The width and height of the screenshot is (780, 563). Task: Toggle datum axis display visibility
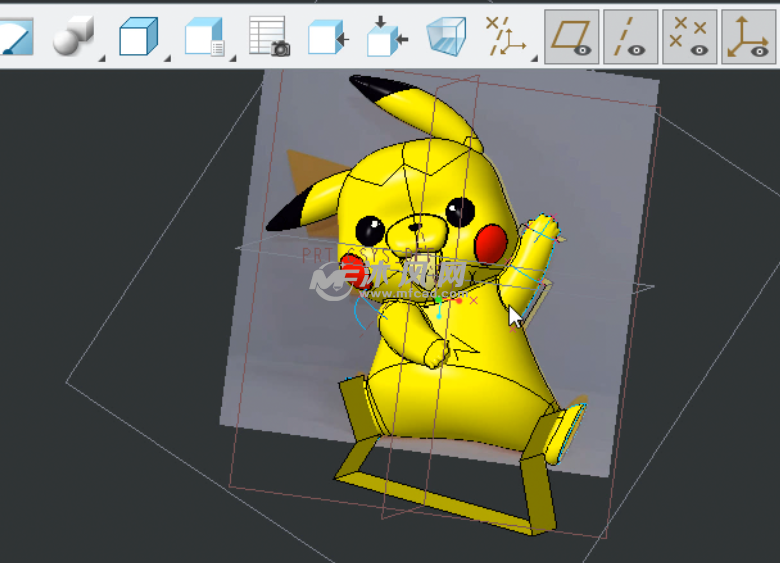pyautogui.click(x=630, y=37)
